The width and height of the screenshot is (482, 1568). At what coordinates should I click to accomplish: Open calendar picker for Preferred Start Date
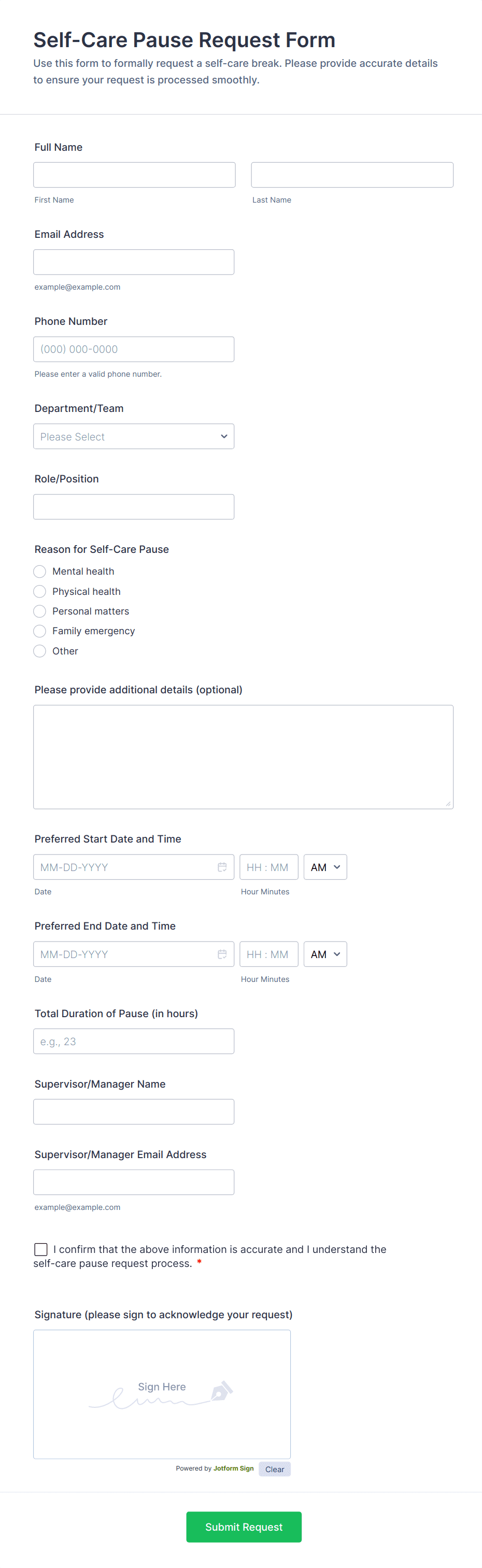click(222, 867)
